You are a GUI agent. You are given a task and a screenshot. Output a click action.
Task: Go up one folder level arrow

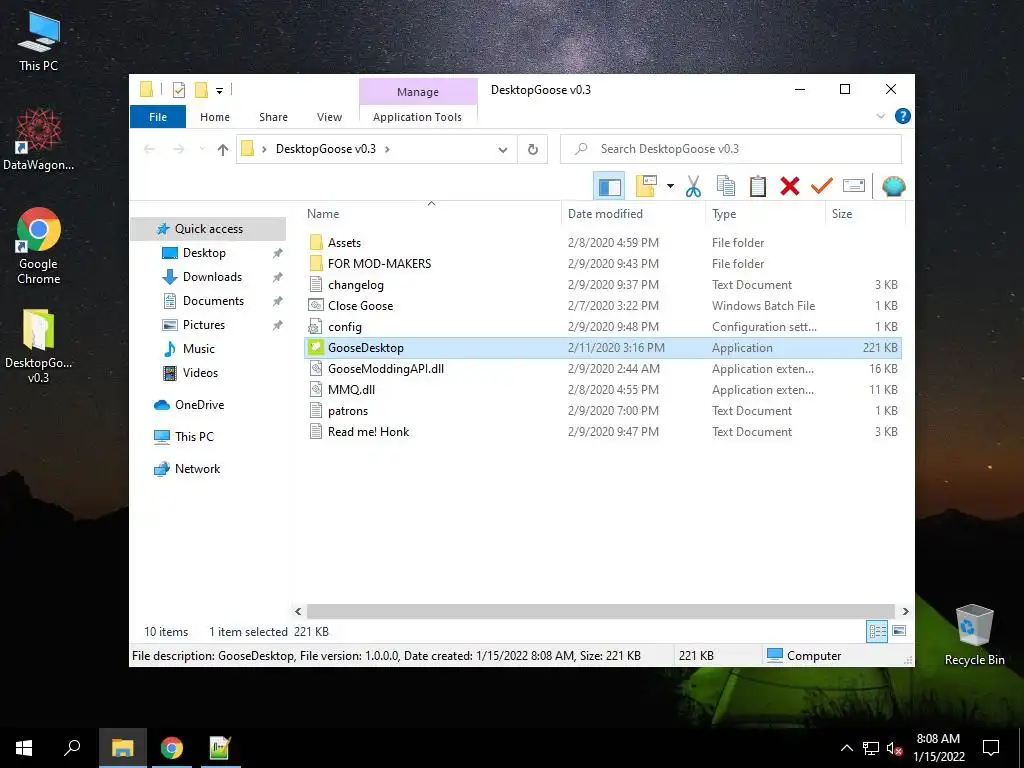point(223,150)
